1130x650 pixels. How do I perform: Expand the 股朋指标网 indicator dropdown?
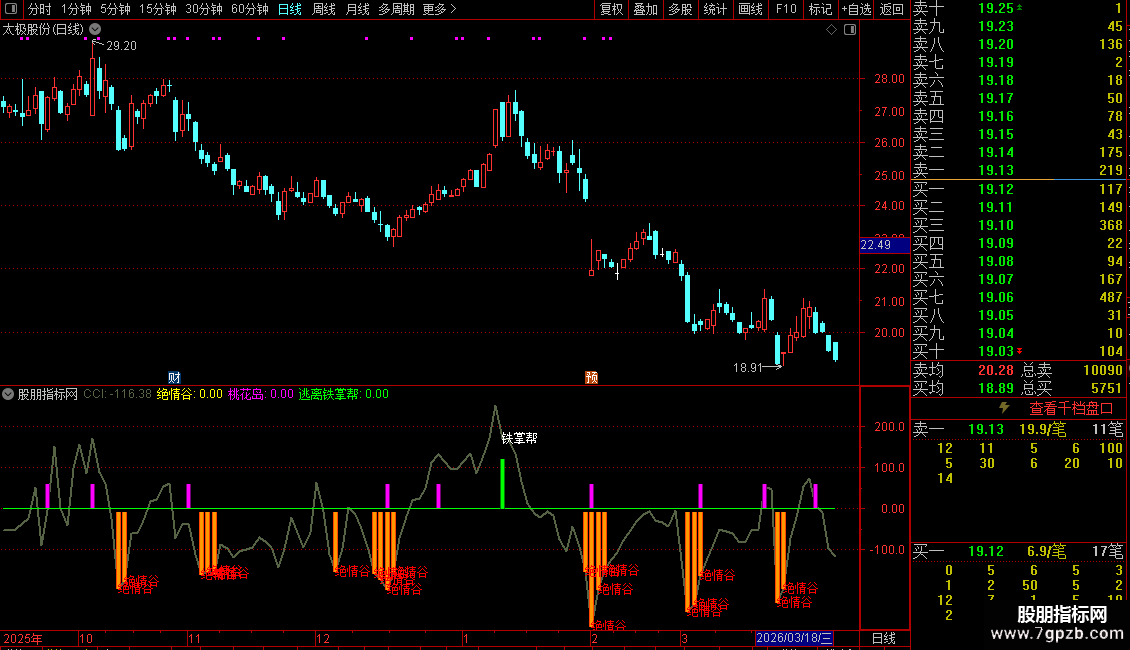pos(9,394)
